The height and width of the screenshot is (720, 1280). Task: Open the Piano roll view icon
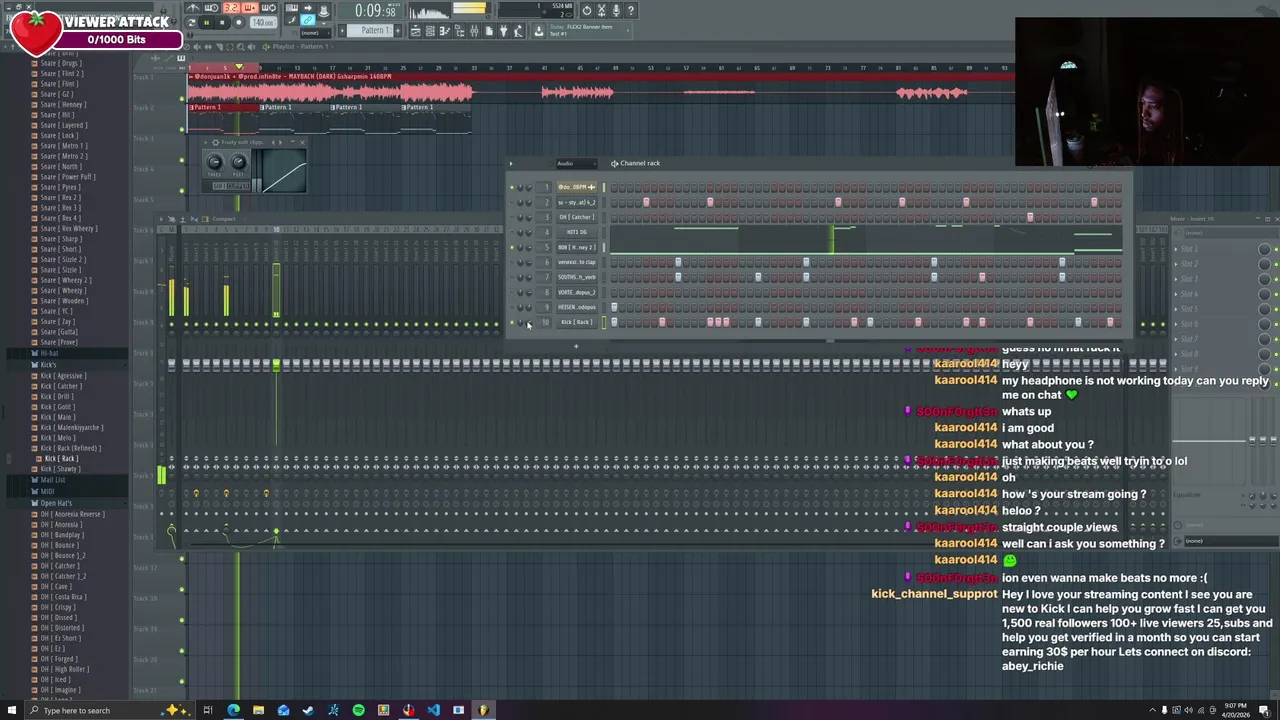click(445, 31)
